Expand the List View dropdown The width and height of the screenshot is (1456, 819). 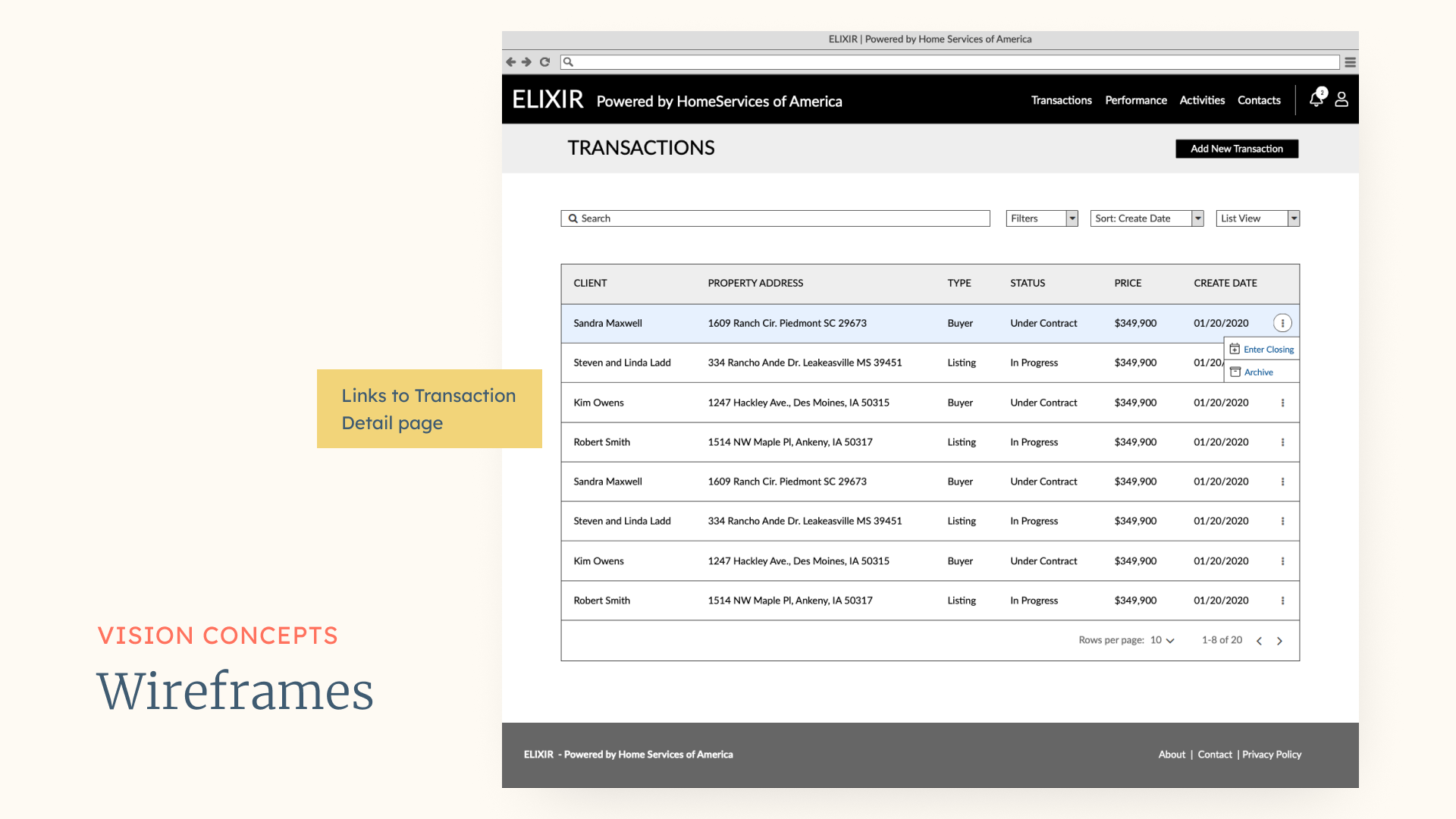pos(1257,218)
